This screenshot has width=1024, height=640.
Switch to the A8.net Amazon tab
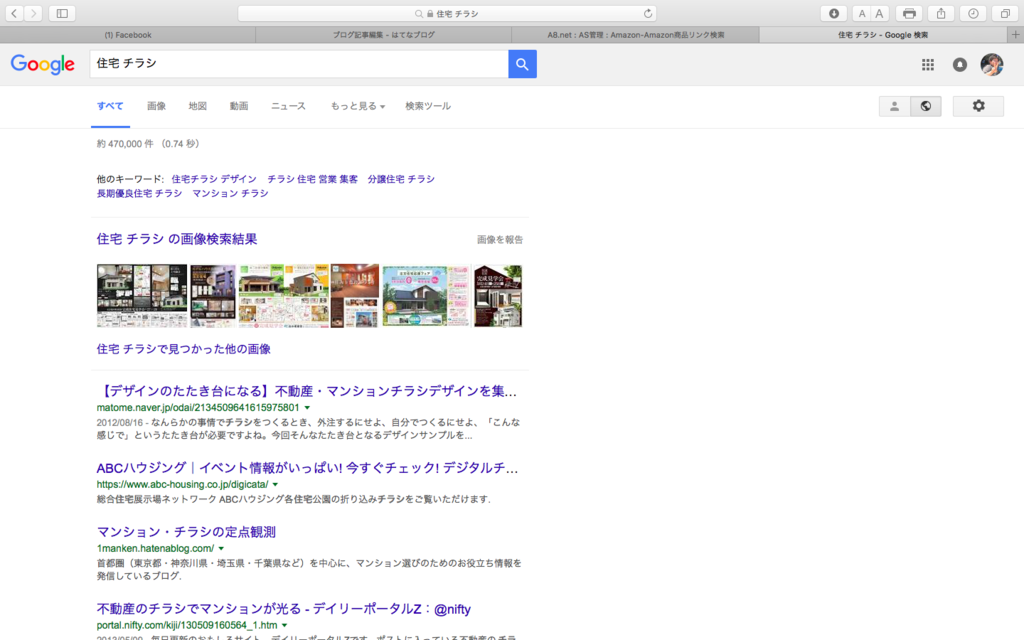[x=635, y=35]
